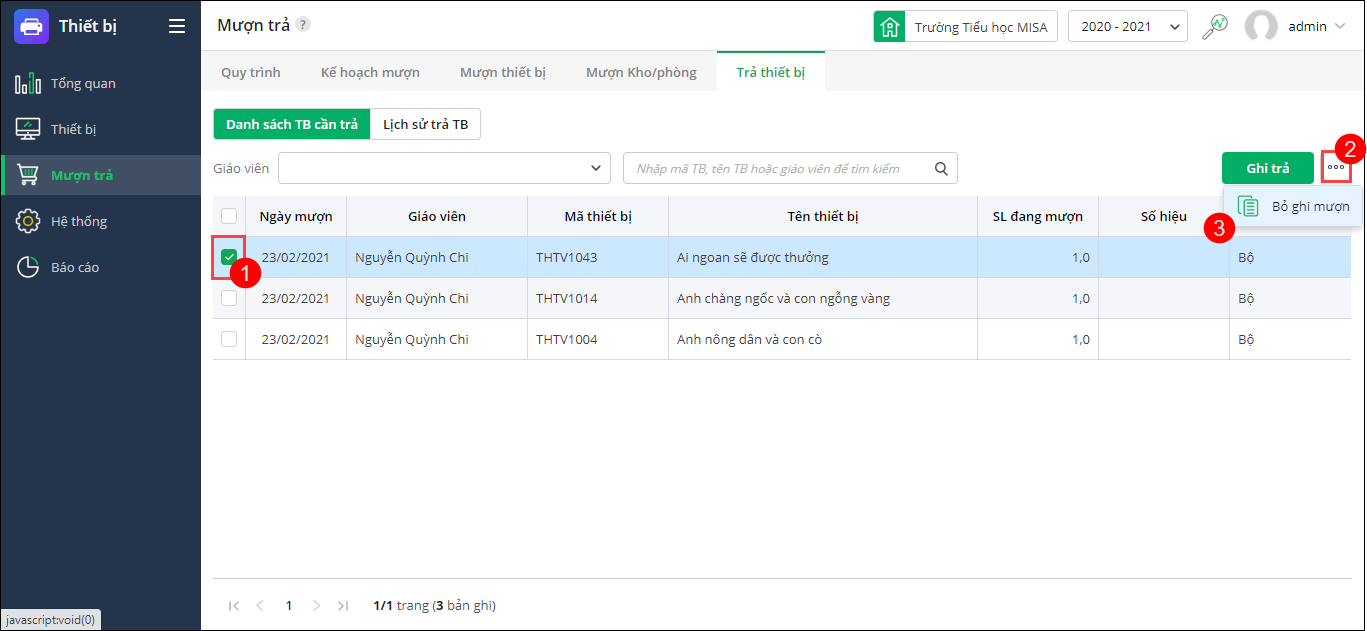Open Tổng quan in the sidebar
1367x631 pixels.
[101, 83]
